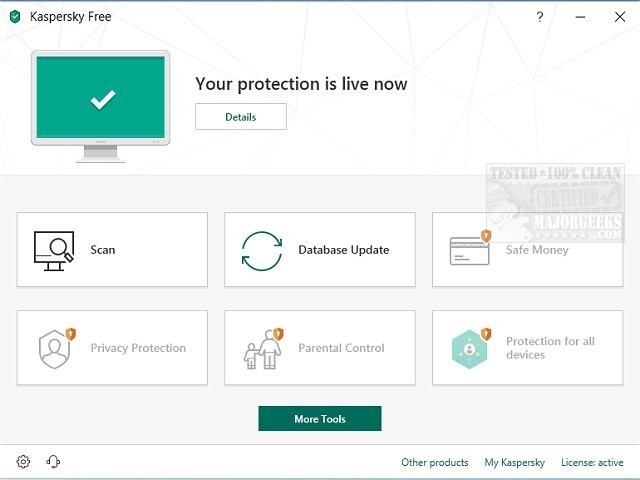
Task: Open settings with the gear icon
Action: click(x=23, y=462)
